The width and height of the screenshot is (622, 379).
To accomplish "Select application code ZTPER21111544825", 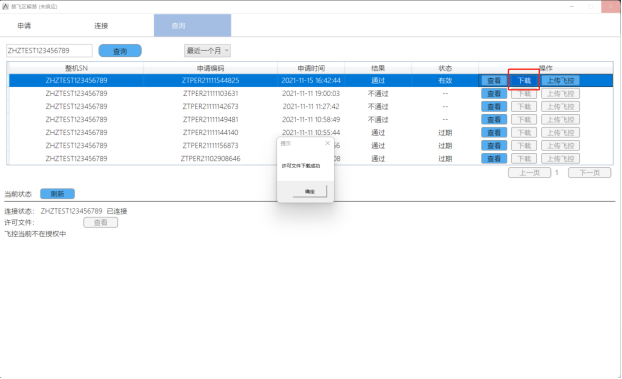I will (210, 81).
